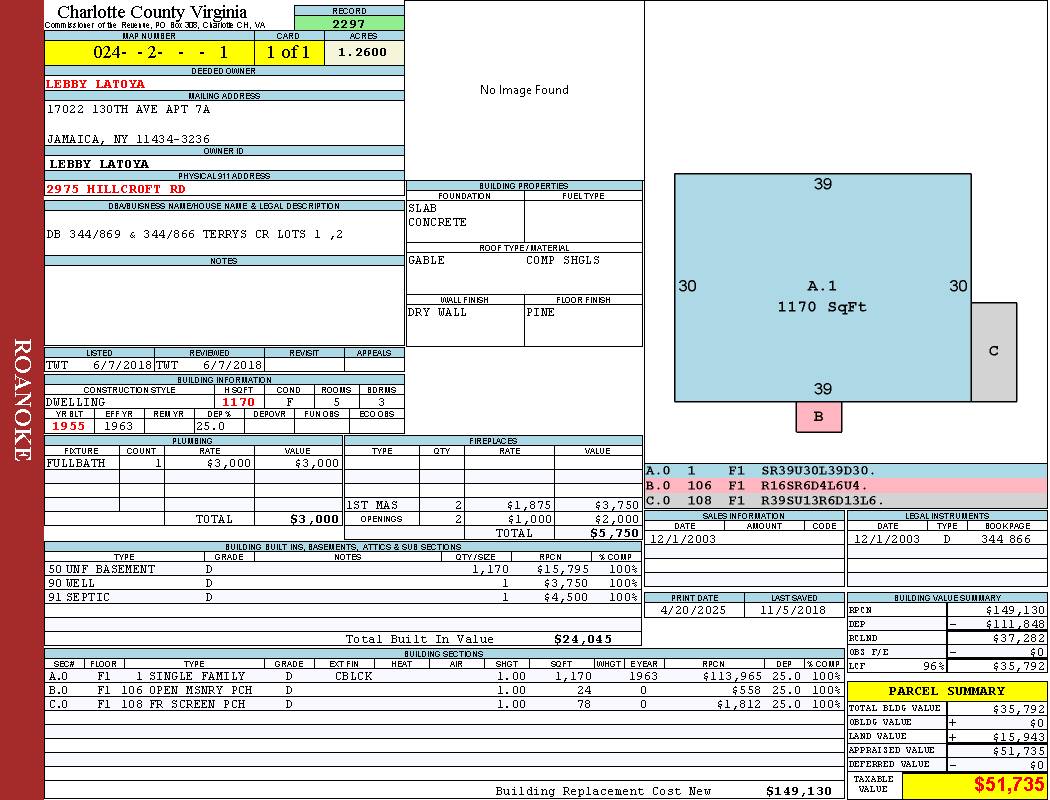Click the 90 WELL row
Screen dimensions: 1050x800
pos(343,584)
